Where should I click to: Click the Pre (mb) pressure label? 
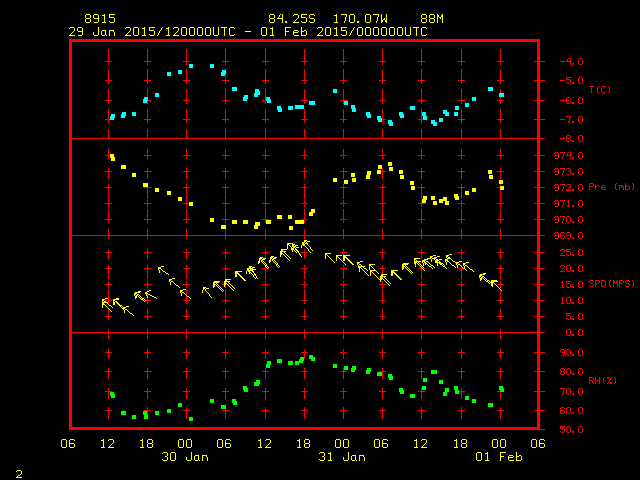(611, 187)
